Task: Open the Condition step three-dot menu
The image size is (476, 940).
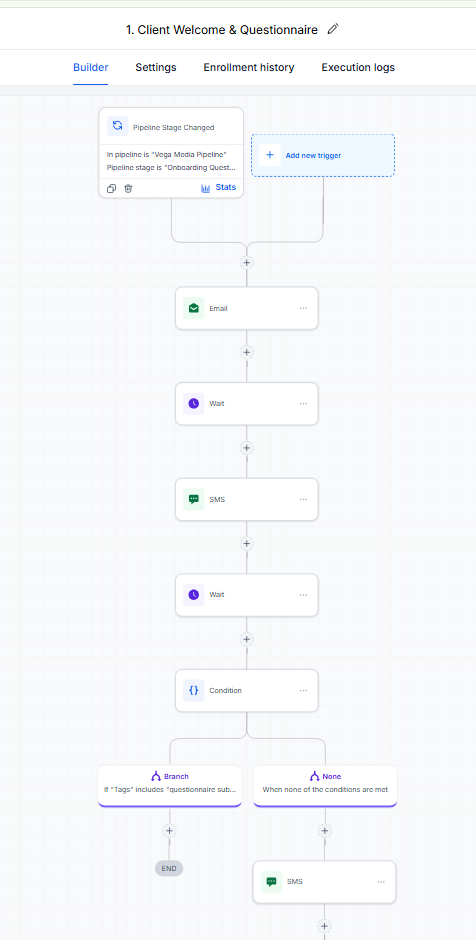Action: 303,691
